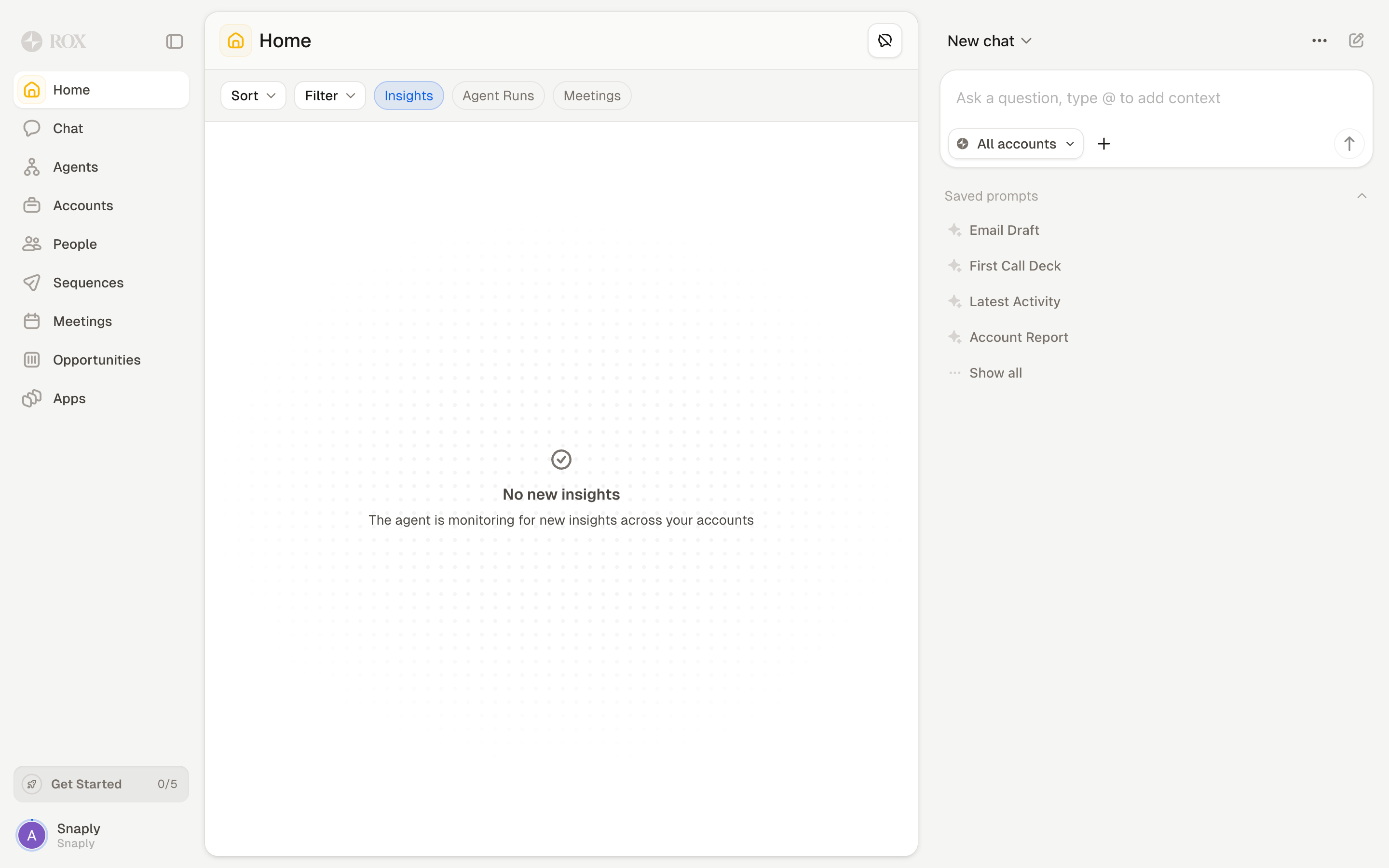The image size is (1389, 868).
Task: Toggle the chat panel with the header icon
Action: pos(885,41)
